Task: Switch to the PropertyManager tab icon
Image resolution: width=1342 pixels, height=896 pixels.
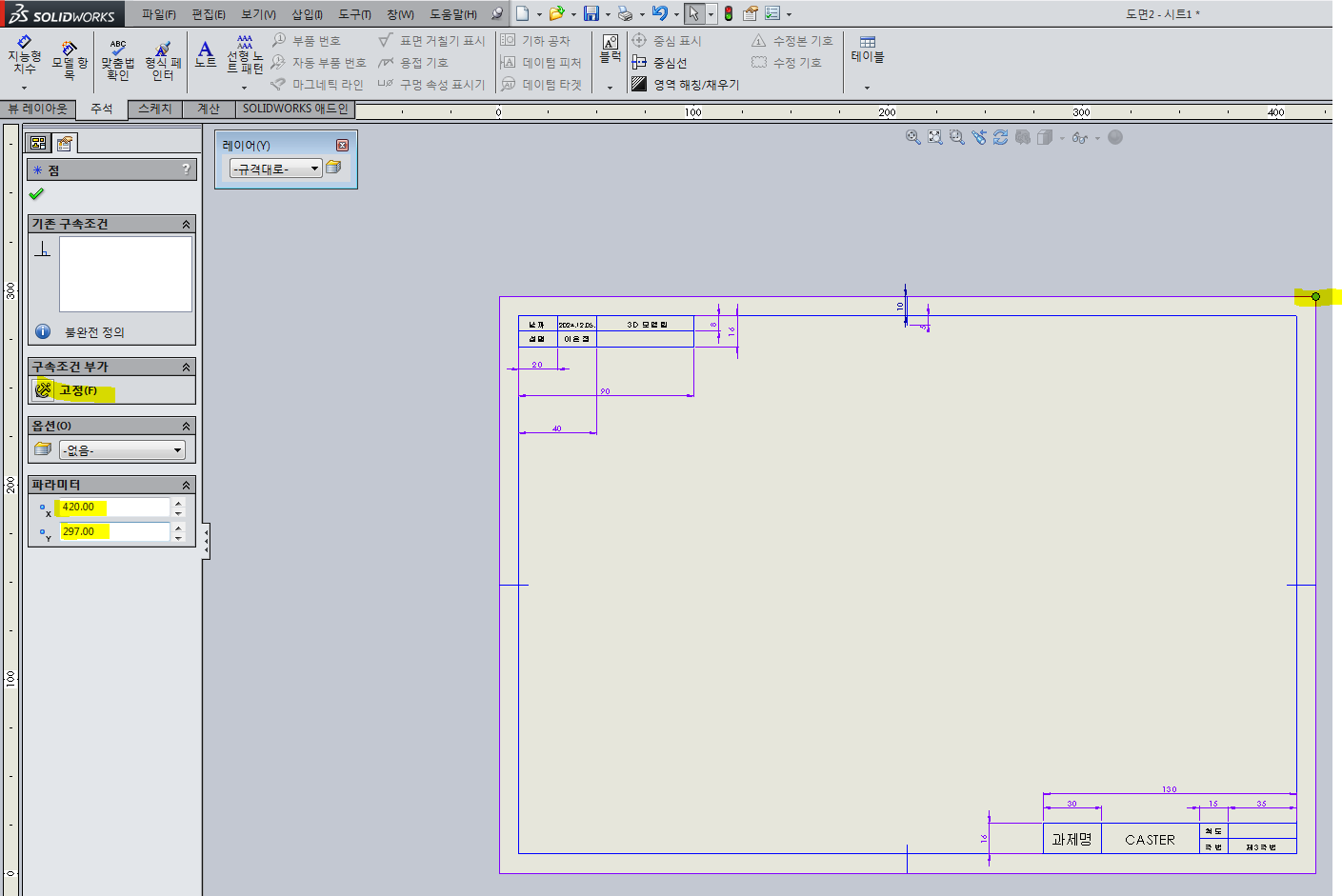Action: (x=65, y=144)
